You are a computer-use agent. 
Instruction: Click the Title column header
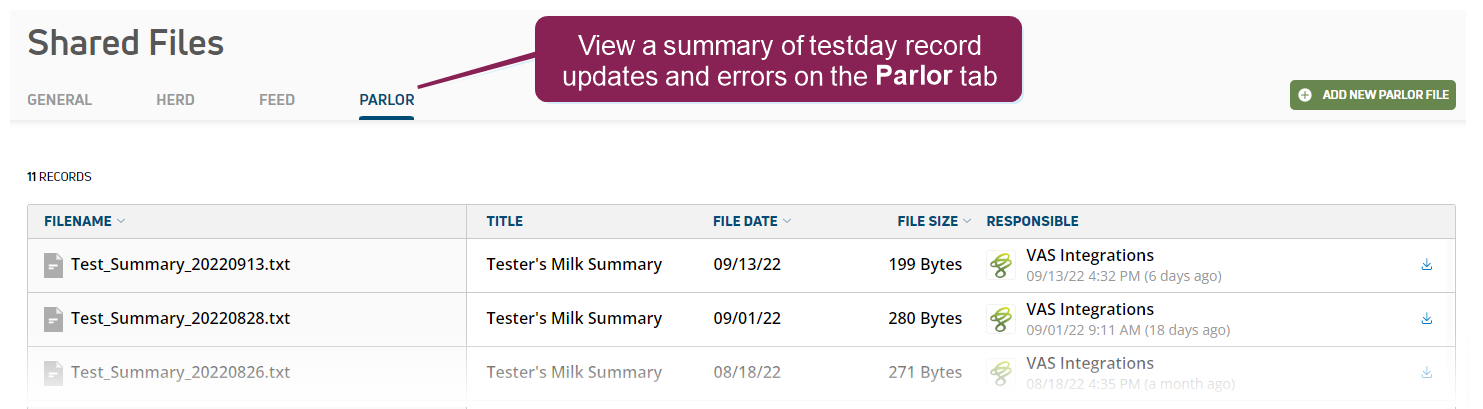(504, 221)
